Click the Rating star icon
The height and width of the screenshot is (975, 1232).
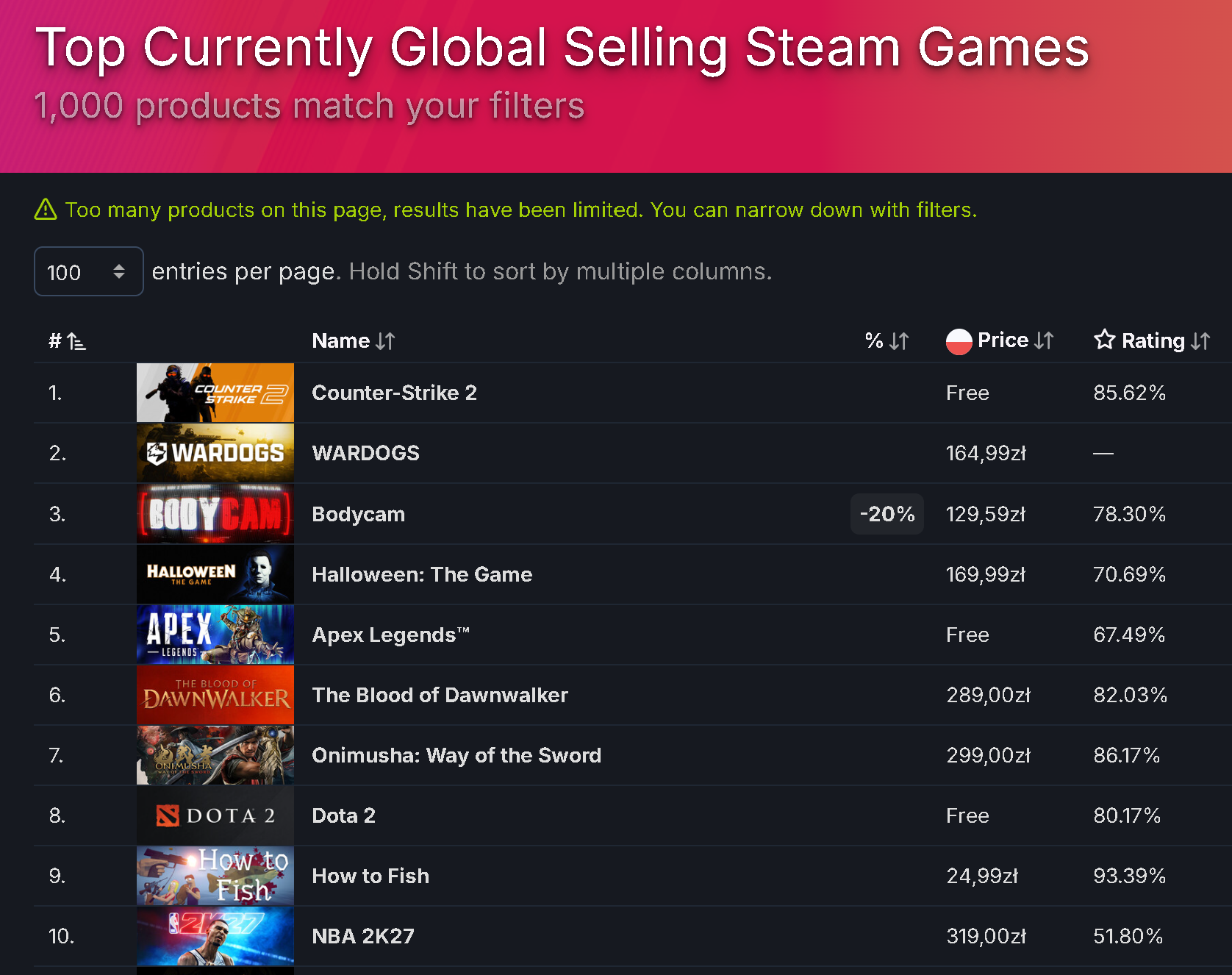pyautogui.click(x=1104, y=340)
